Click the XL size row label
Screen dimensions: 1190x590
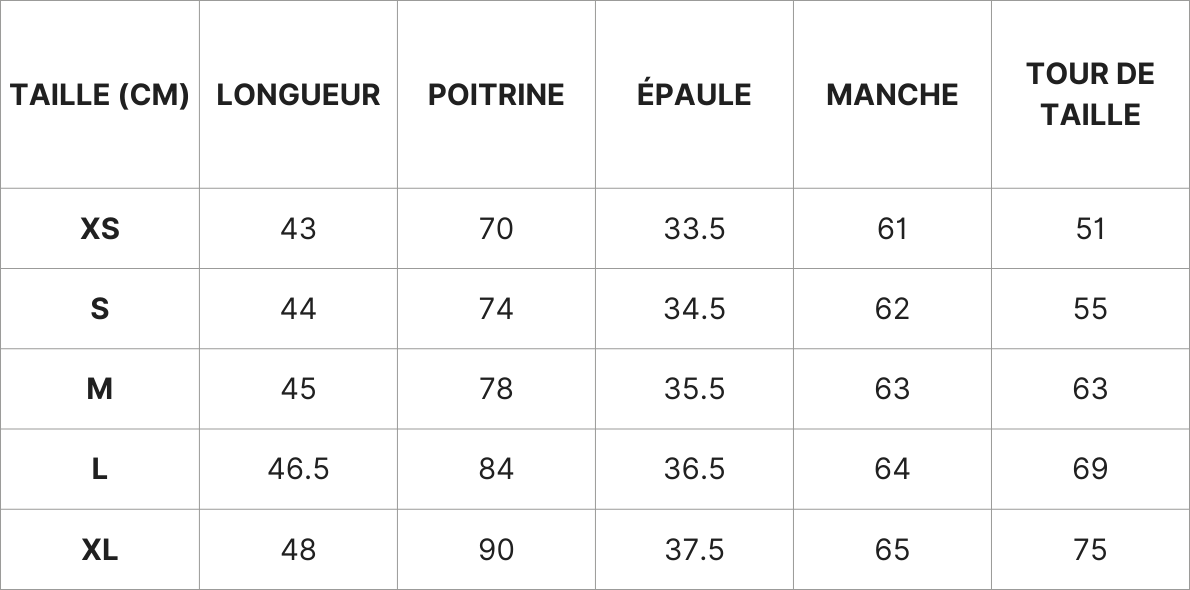point(100,549)
